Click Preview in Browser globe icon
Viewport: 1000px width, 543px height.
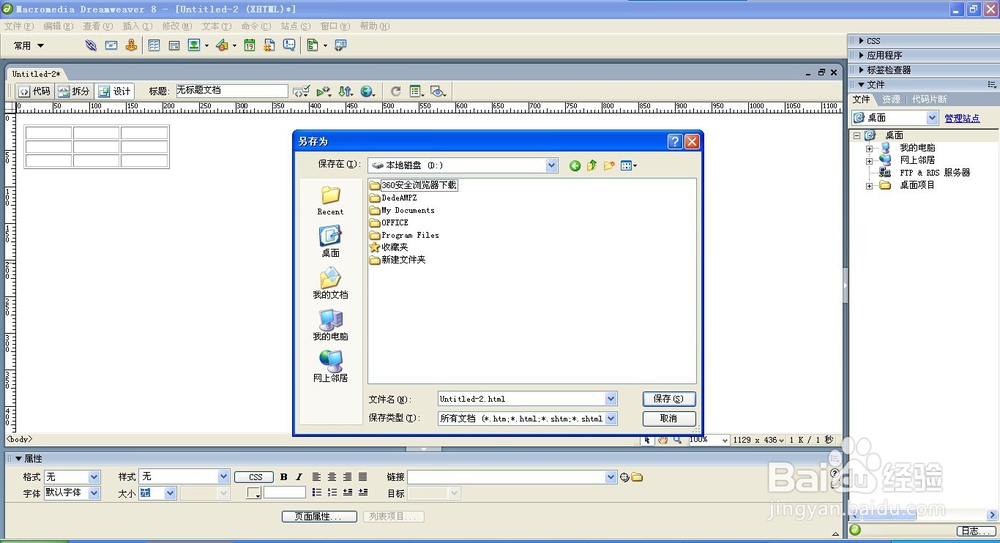(x=367, y=92)
